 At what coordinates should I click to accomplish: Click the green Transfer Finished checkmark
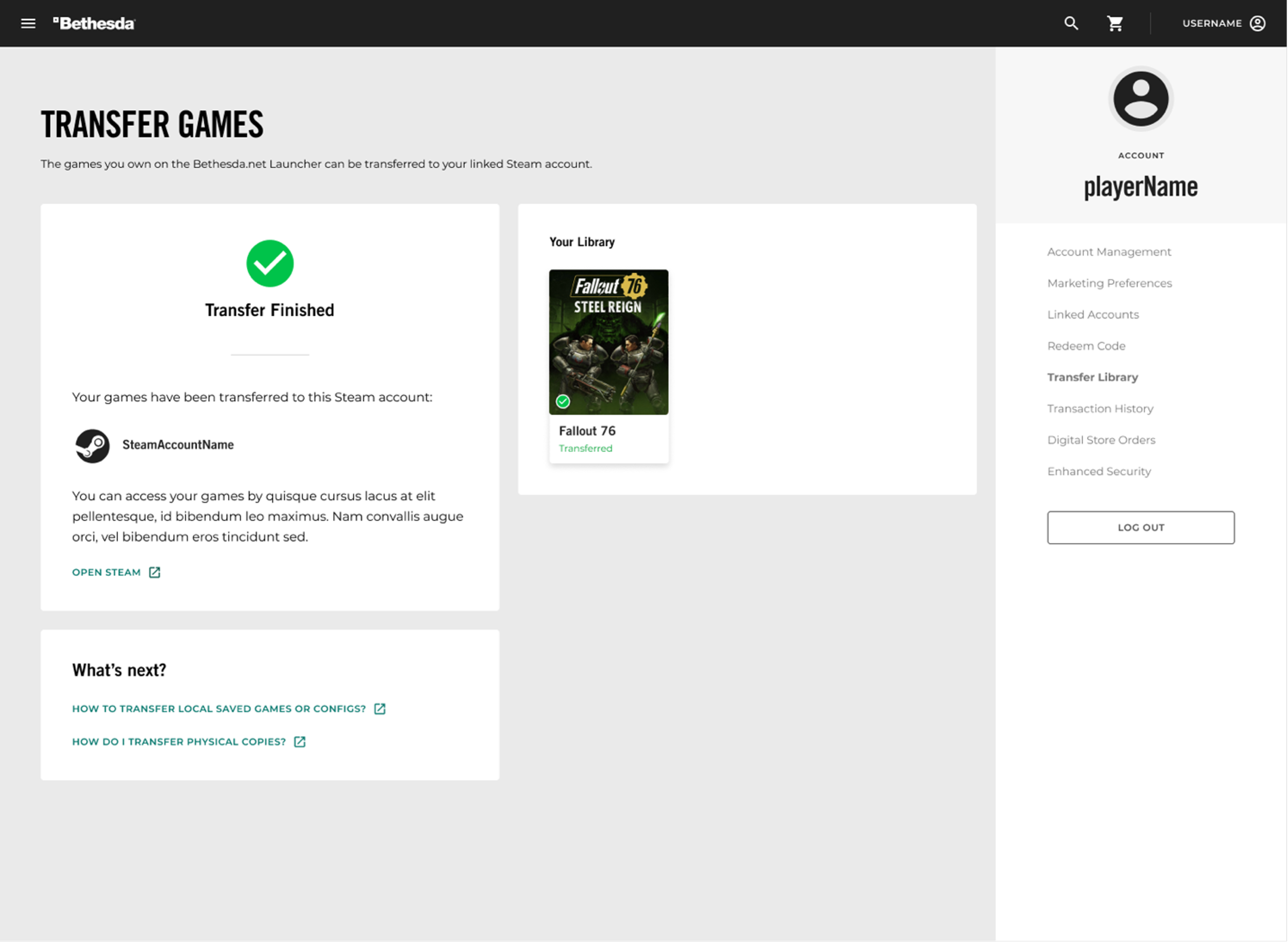[270, 264]
